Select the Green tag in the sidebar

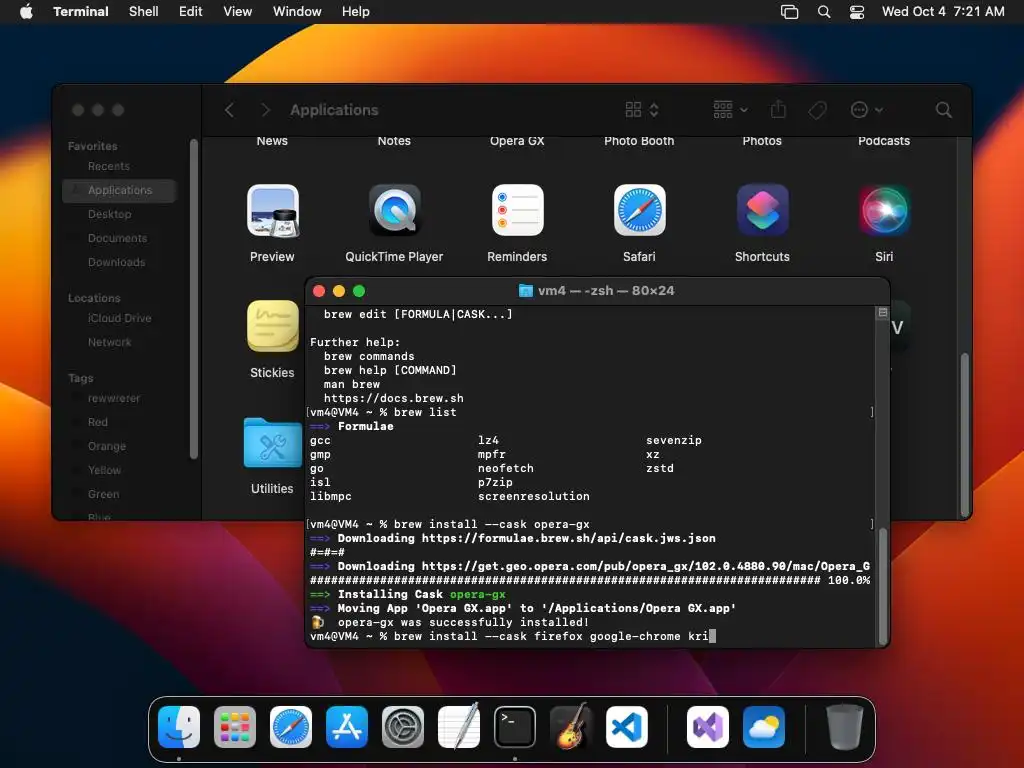click(120, 494)
